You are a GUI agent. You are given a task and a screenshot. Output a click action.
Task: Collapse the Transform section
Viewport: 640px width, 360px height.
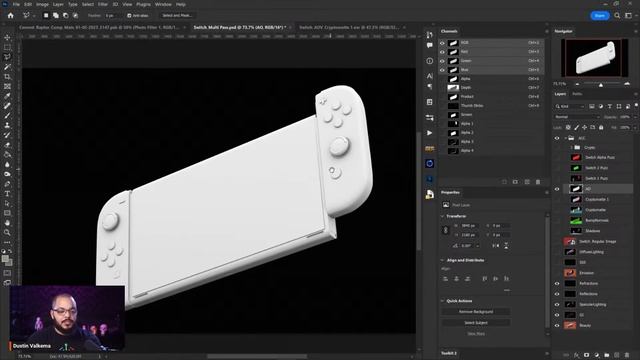pos(443,216)
